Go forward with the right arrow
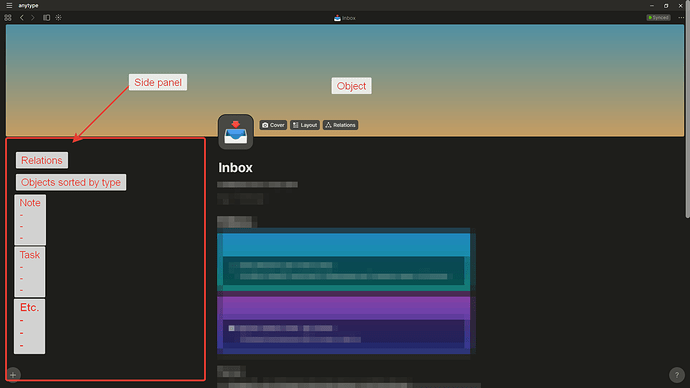The height and width of the screenshot is (388, 690). coord(33,18)
